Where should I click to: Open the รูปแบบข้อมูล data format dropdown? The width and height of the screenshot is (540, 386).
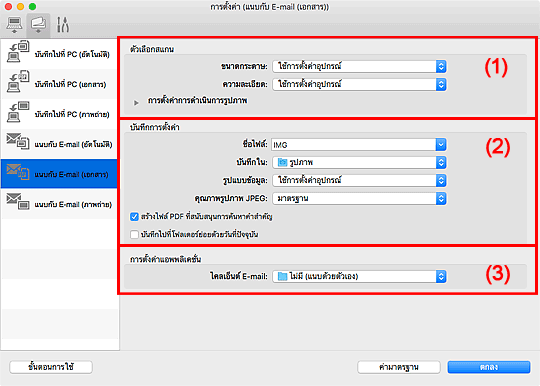[359, 180]
